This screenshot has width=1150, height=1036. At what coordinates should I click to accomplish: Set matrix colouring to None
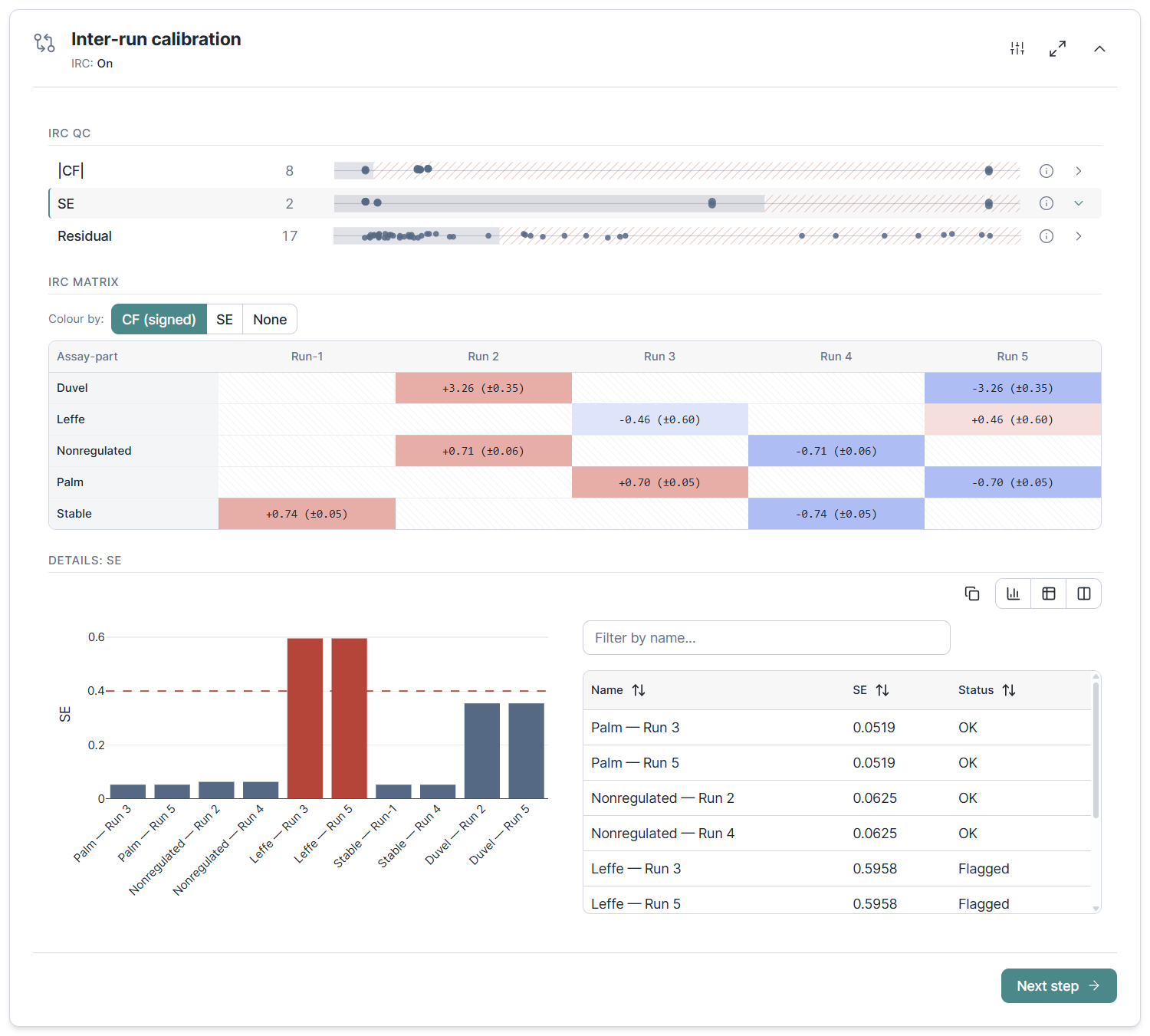[270, 319]
